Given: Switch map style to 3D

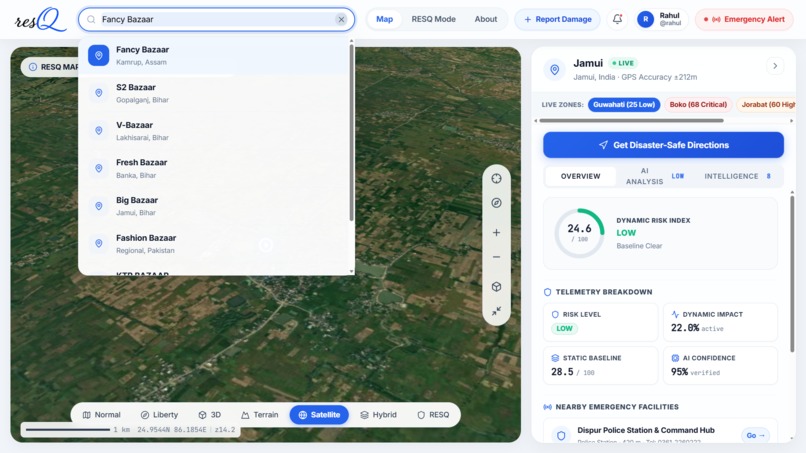Looking at the screenshot, I should tap(209, 415).
